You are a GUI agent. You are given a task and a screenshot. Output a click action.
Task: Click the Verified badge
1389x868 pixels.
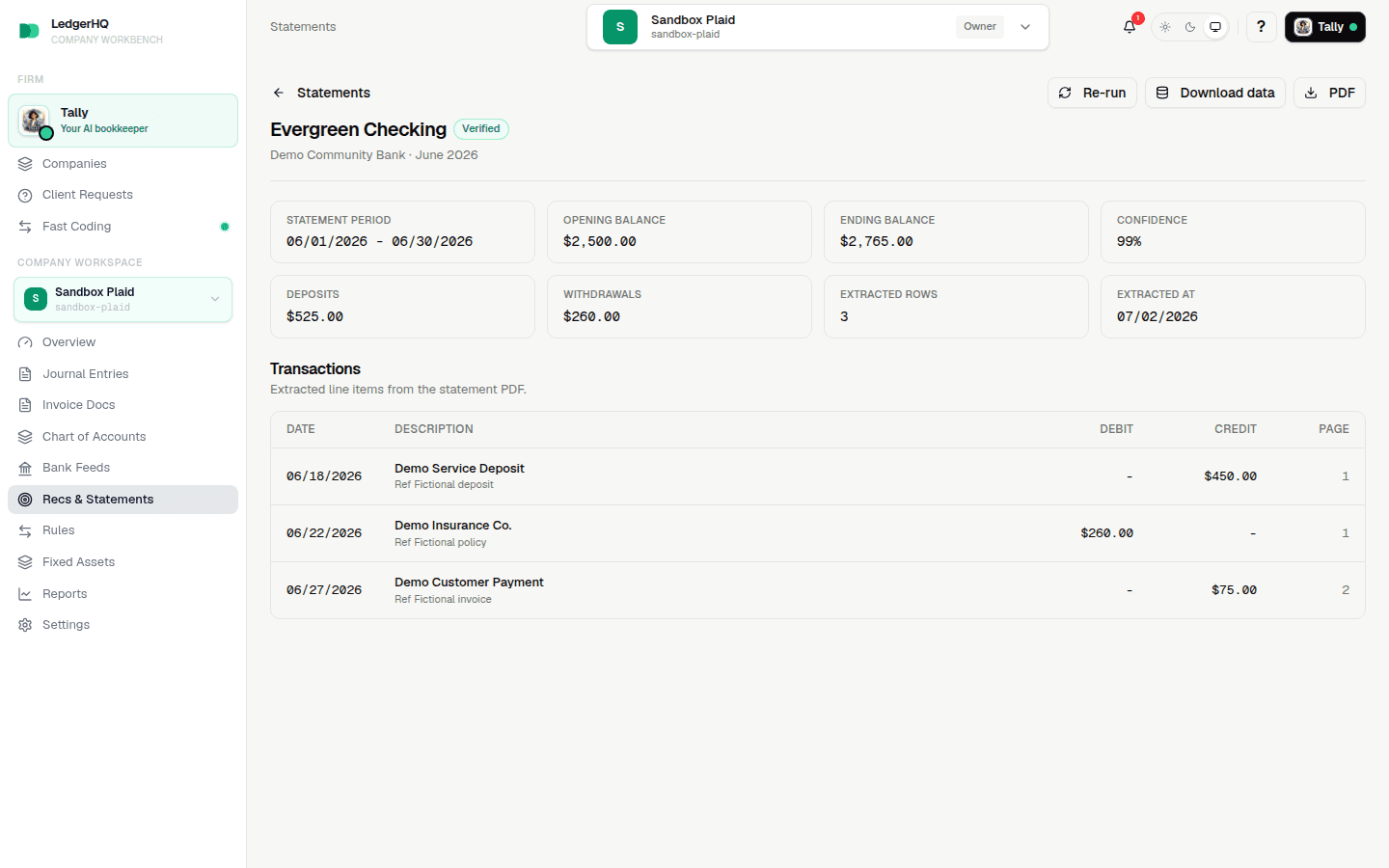pyautogui.click(x=481, y=129)
